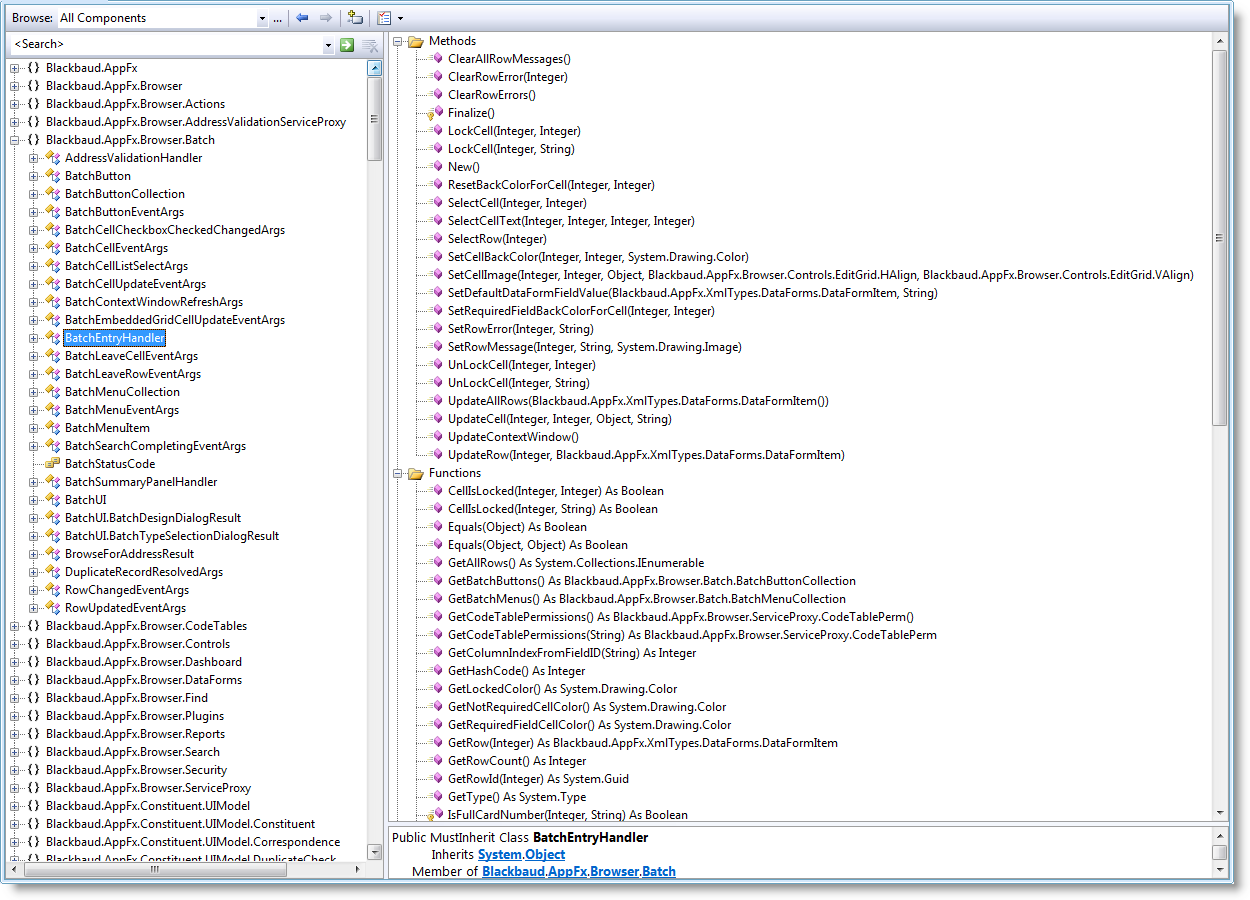Click the Clear Search icon
This screenshot has height=900, width=1250.
[370, 45]
